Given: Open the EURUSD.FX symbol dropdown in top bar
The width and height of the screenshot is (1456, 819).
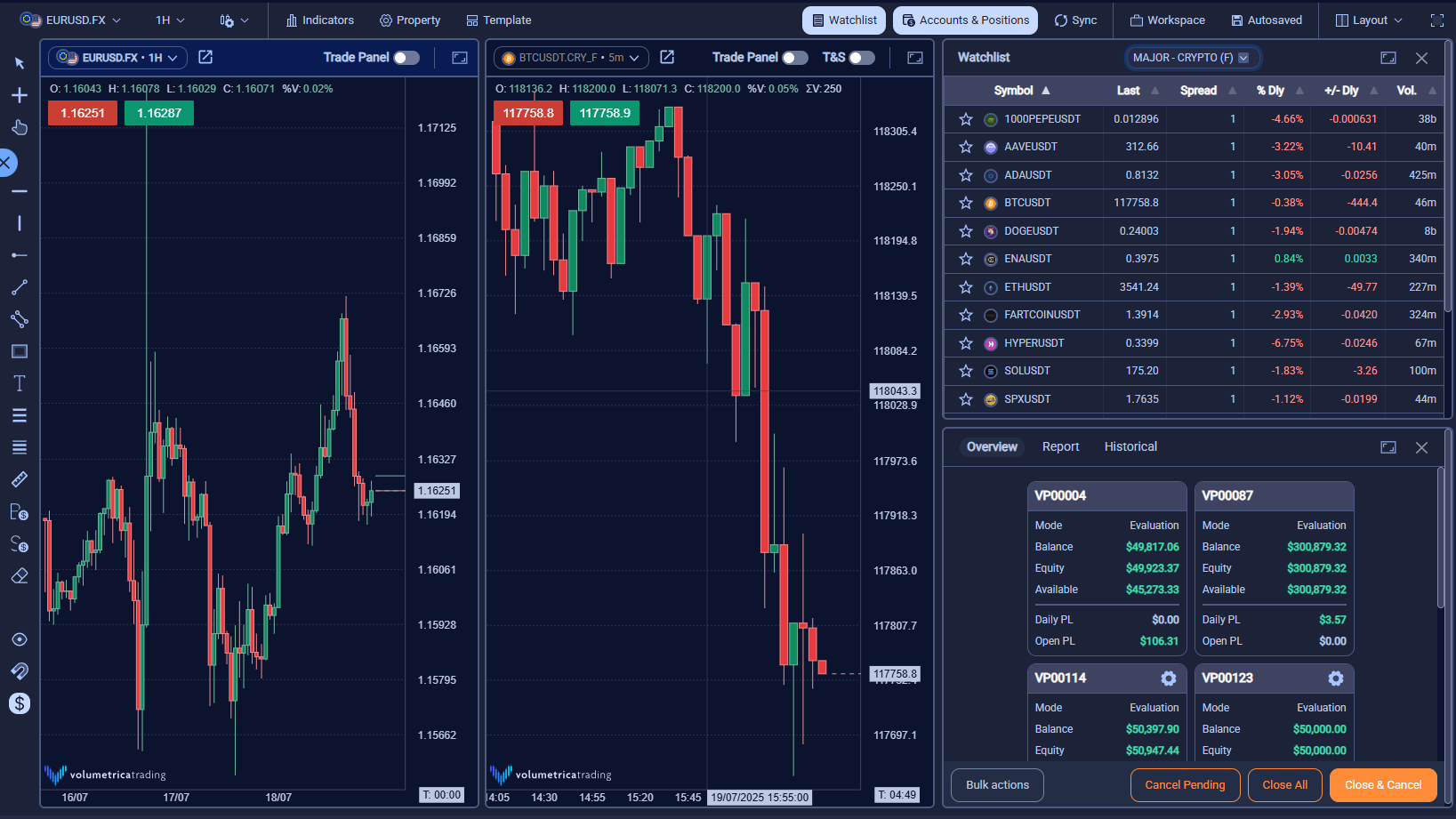Looking at the screenshot, I should (x=71, y=20).
